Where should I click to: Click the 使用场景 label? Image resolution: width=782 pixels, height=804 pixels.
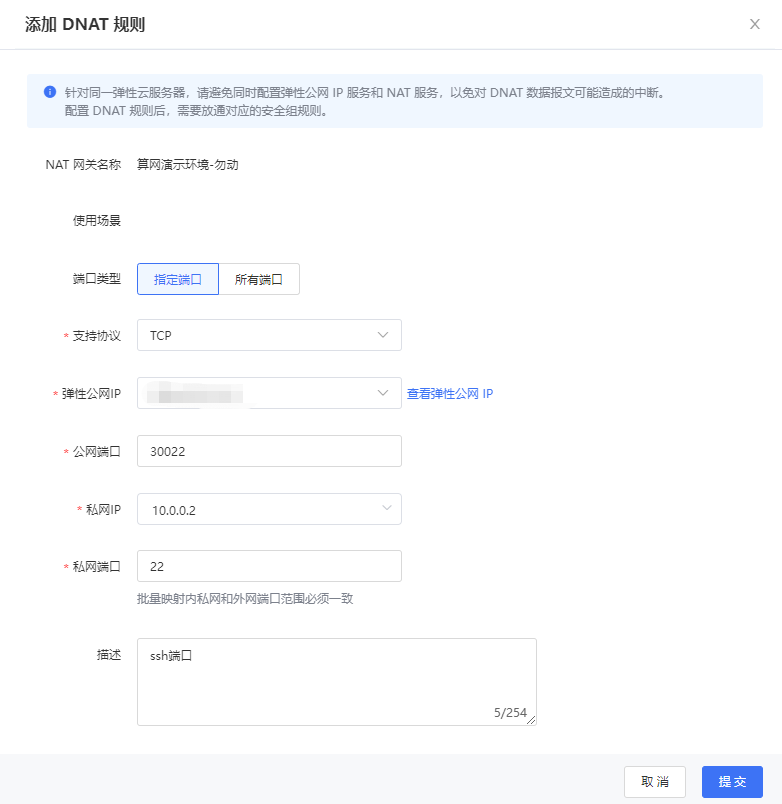[x=96, y=220]
